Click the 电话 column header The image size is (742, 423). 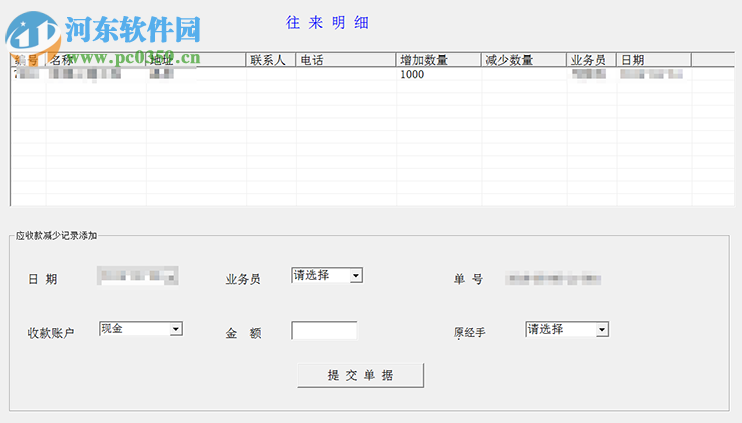[346, 60]
